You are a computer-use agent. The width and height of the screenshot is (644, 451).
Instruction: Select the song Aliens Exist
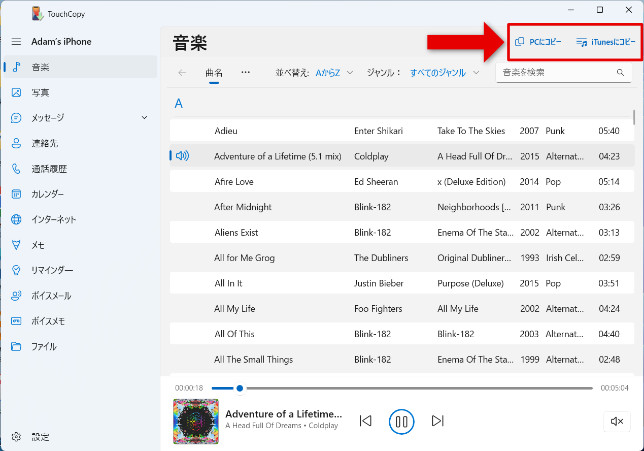pos(402,232)
